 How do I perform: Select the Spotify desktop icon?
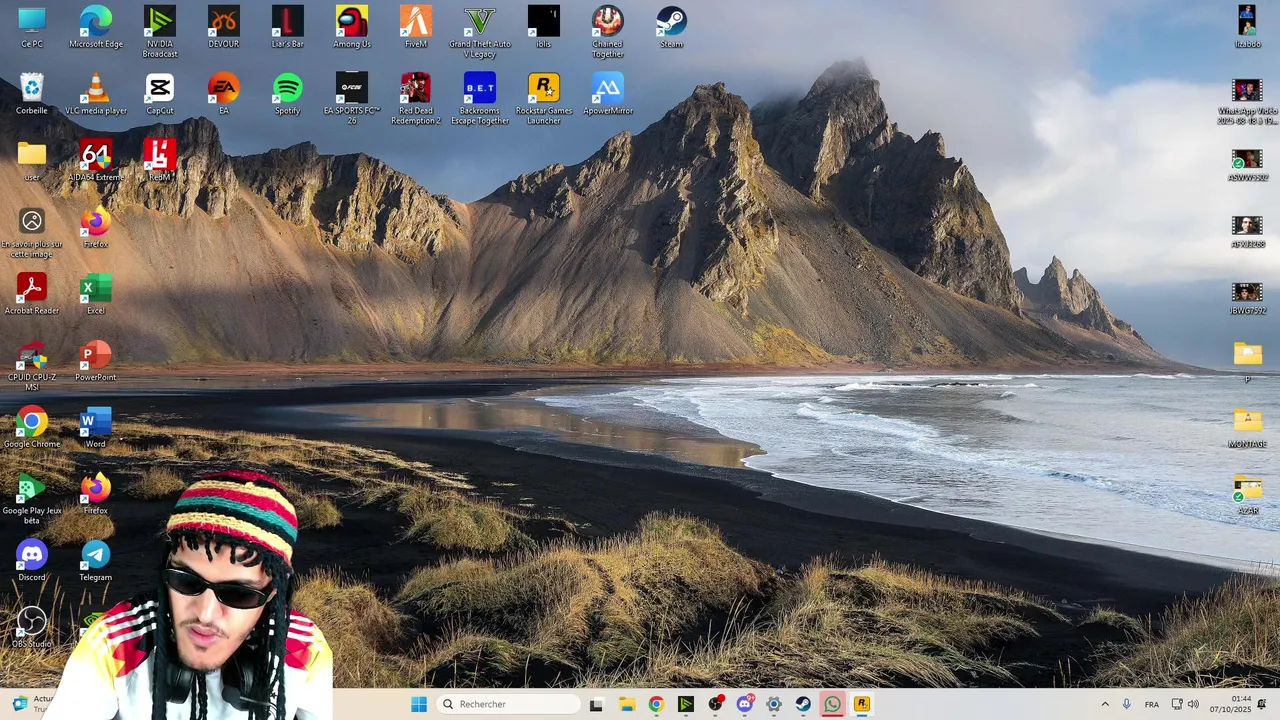pos(288,94)
